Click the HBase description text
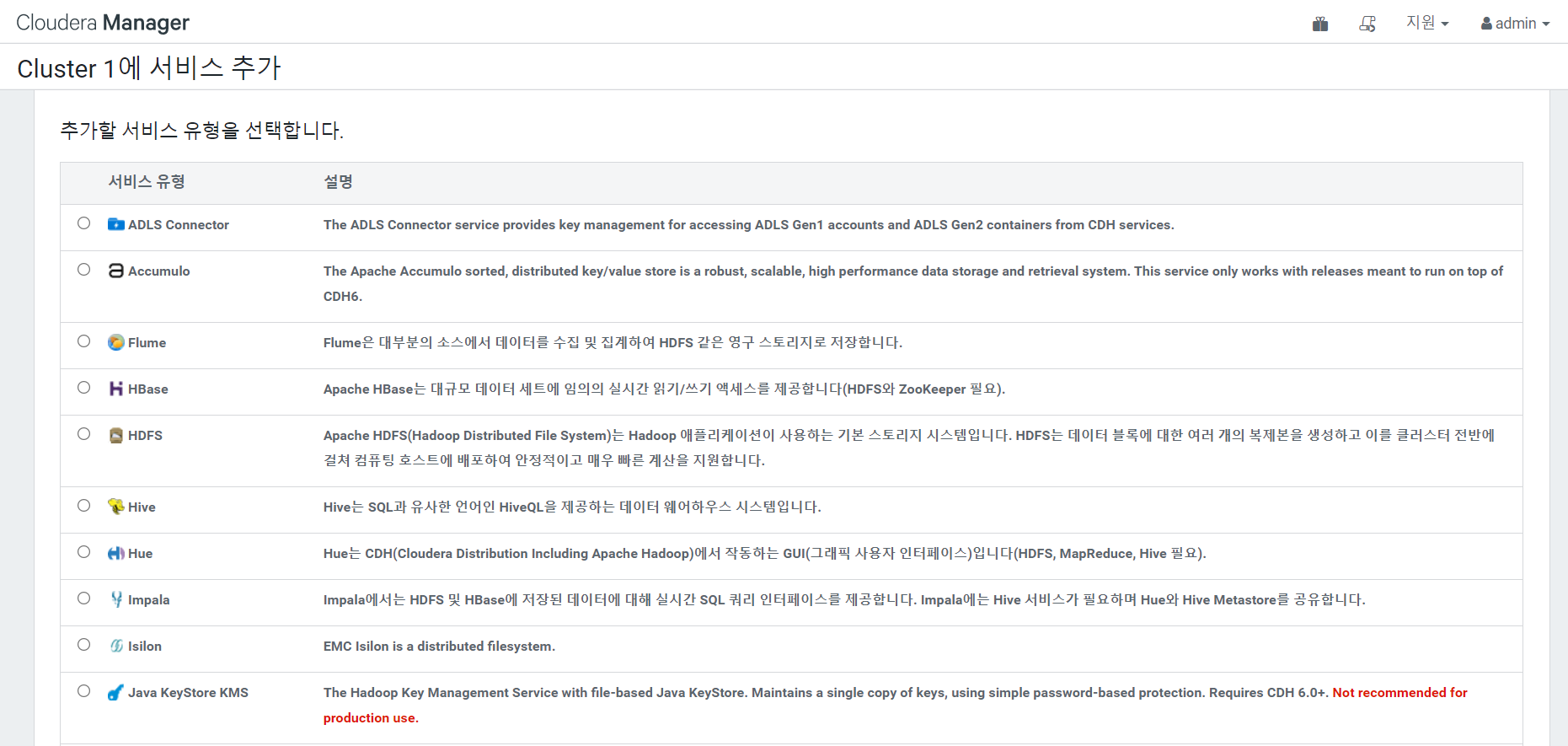The image size is (1568, 746). pos(665,389)
